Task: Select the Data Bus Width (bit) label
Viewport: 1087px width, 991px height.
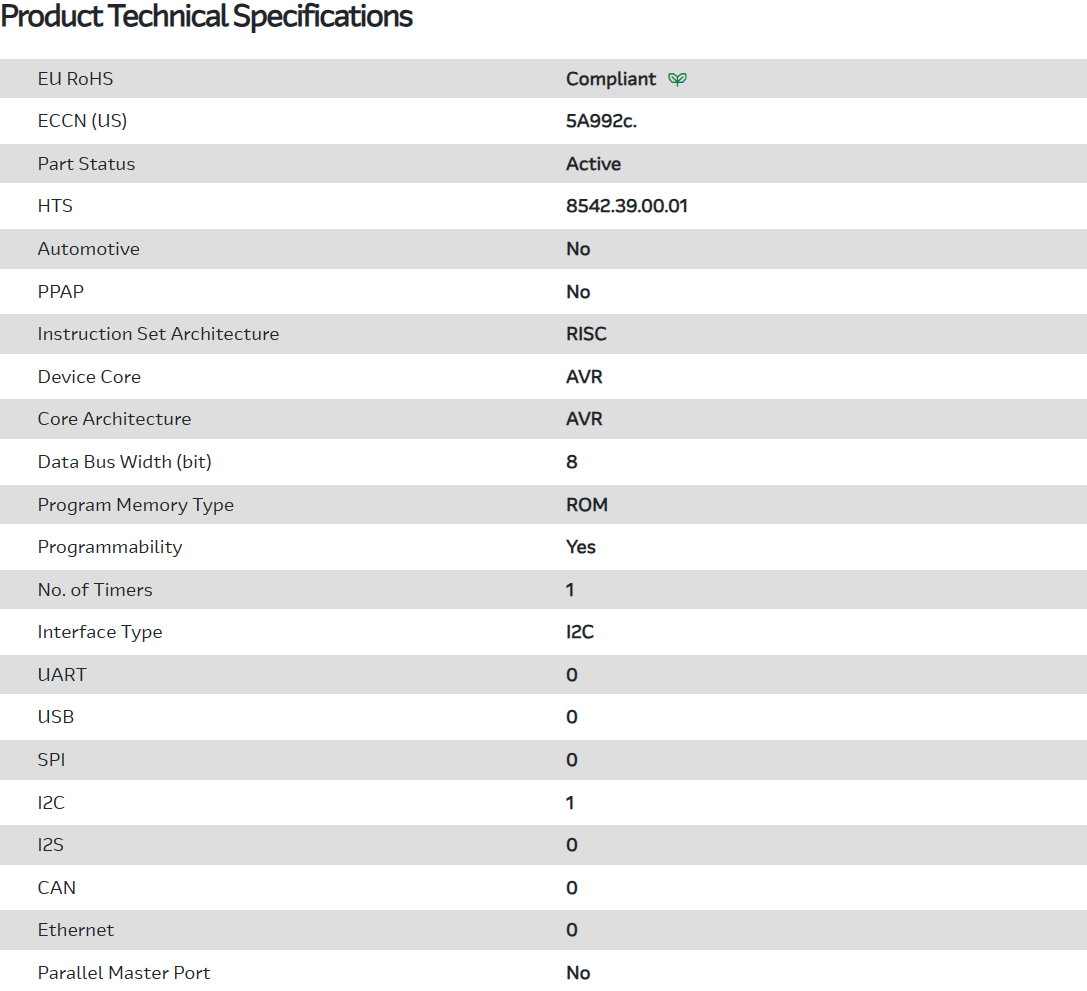Action: (x=125, y=462)
